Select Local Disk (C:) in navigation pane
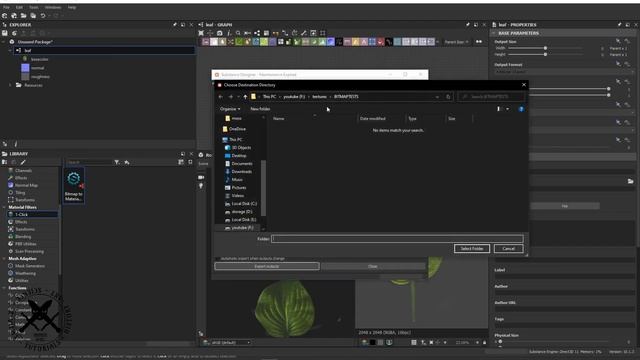This screenshot has height=360, width=640. click(244, 204)
